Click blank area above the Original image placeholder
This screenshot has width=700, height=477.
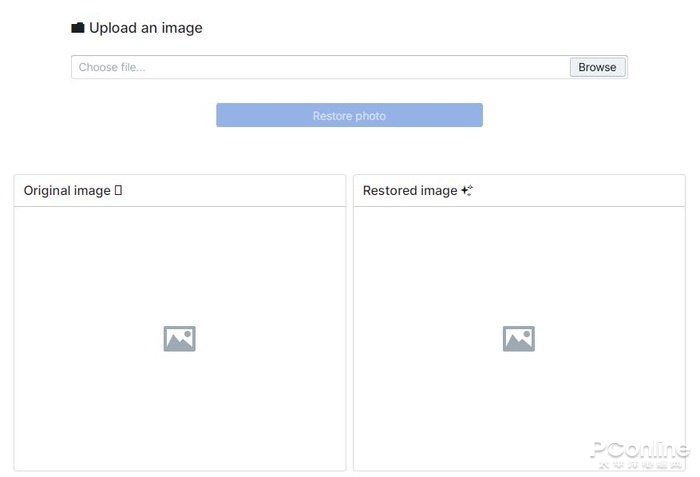coord(180,260)
